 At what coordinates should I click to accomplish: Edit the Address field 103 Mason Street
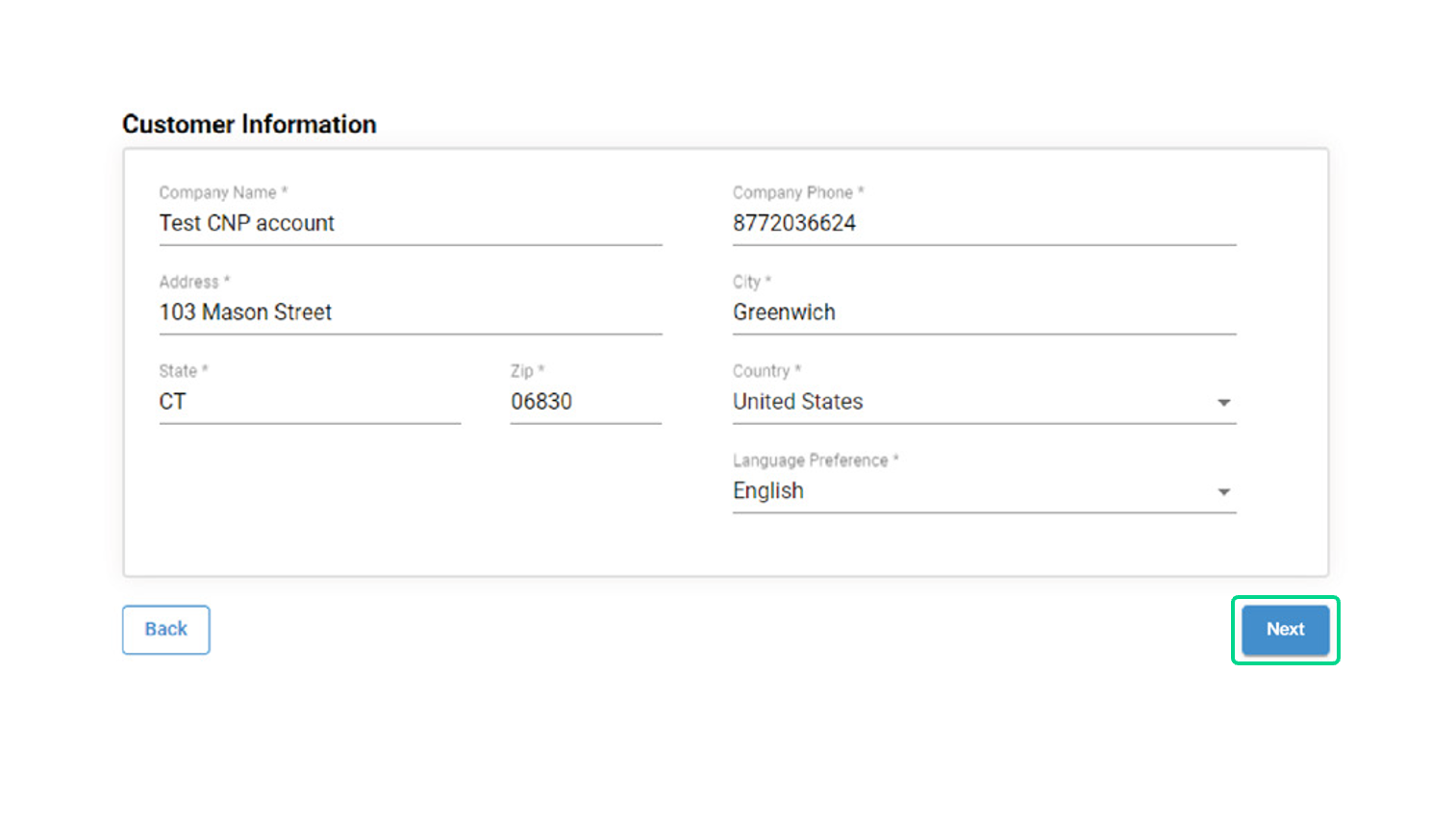coord(246,312)
